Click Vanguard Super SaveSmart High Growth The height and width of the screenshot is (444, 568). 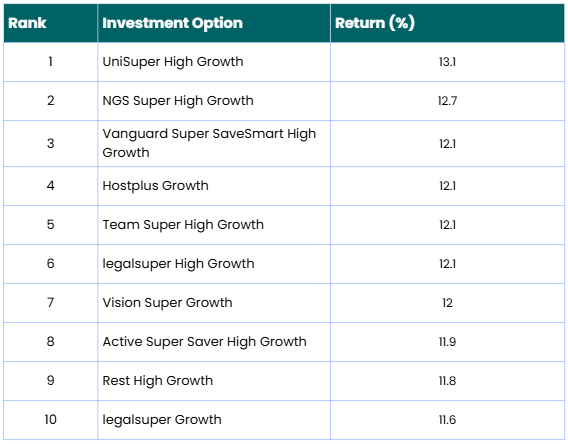click(209, 143)
